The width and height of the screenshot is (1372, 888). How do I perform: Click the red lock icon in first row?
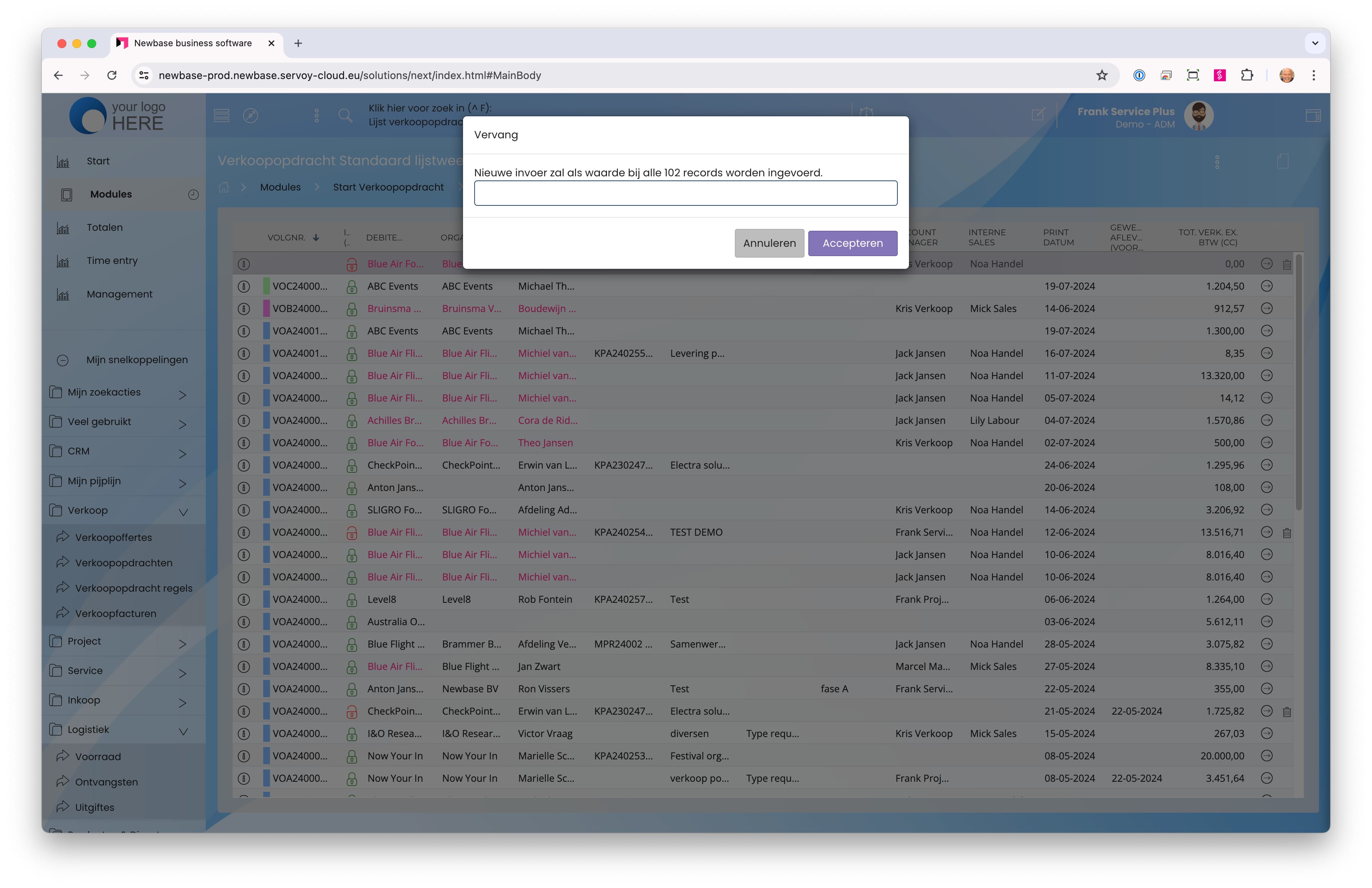[x=352, y=264]
